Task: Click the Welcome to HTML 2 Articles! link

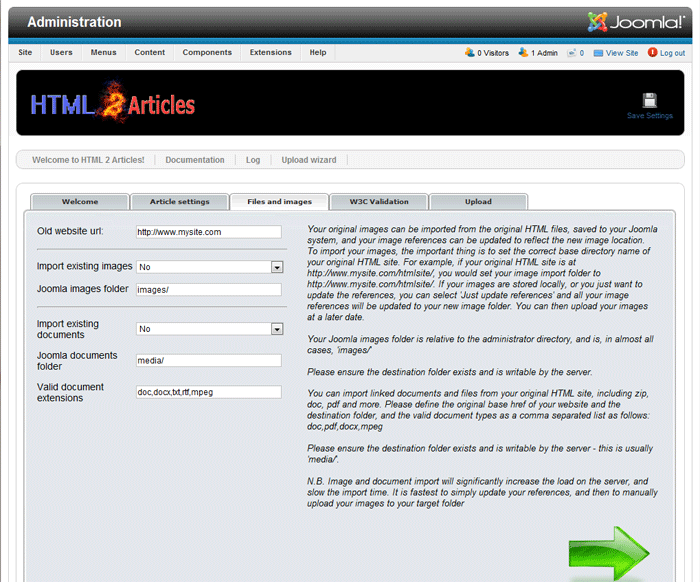Action: (x=88, y=160)
